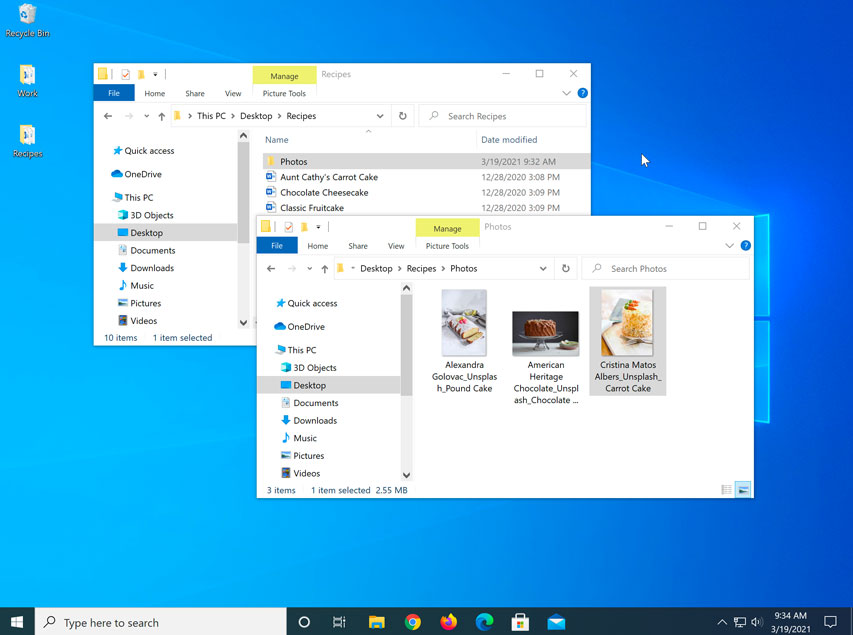Screen dimensions: 853x635
Task: Expand the ribbon in the Photos window
Action: 728,245
